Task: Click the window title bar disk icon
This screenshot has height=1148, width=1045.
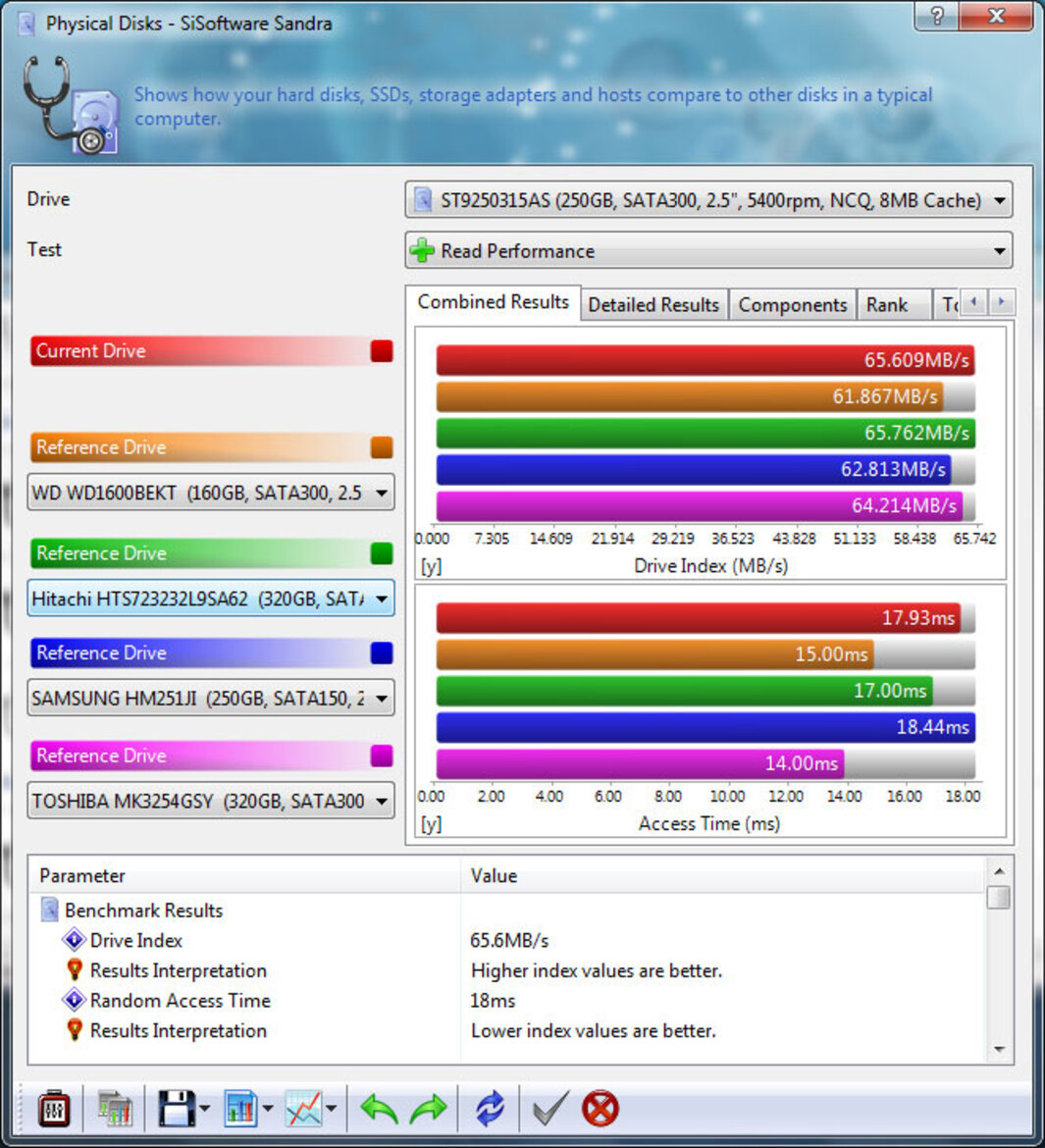Action: [26, 23]
